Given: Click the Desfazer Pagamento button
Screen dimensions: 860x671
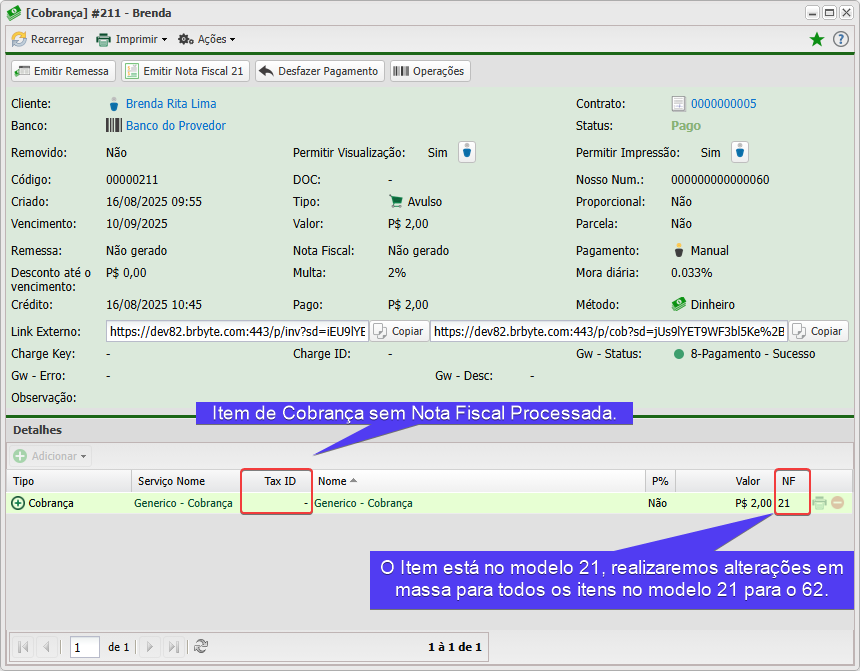Looking at the screenshot, I should tap(320, 71).
